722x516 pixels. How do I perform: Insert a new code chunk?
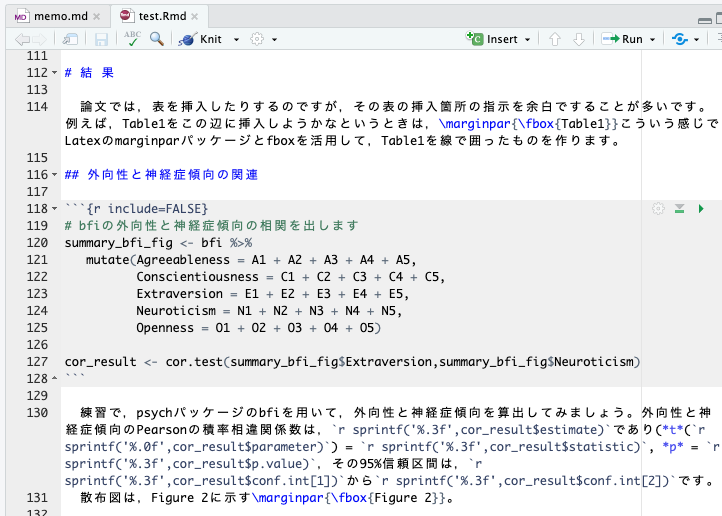point(492,39)
